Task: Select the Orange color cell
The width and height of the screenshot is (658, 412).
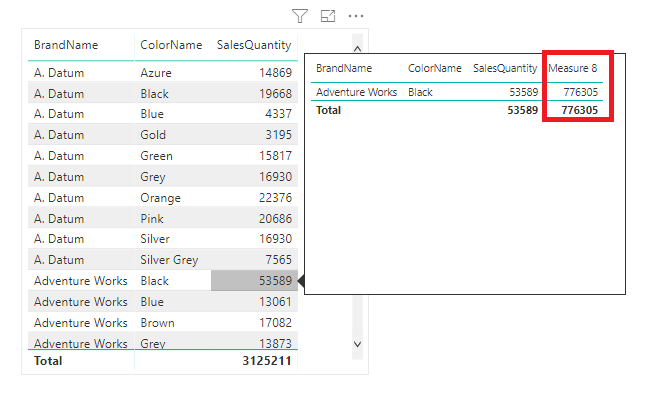Action: (x=160, y=198)
